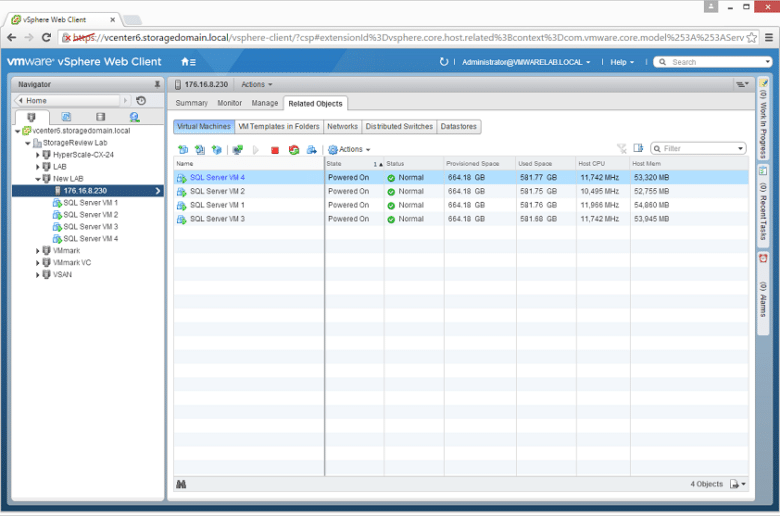This screenshot has height=516, width=780.
Task: Open the Help dropdown menu
Action: (x=622, y=62)
